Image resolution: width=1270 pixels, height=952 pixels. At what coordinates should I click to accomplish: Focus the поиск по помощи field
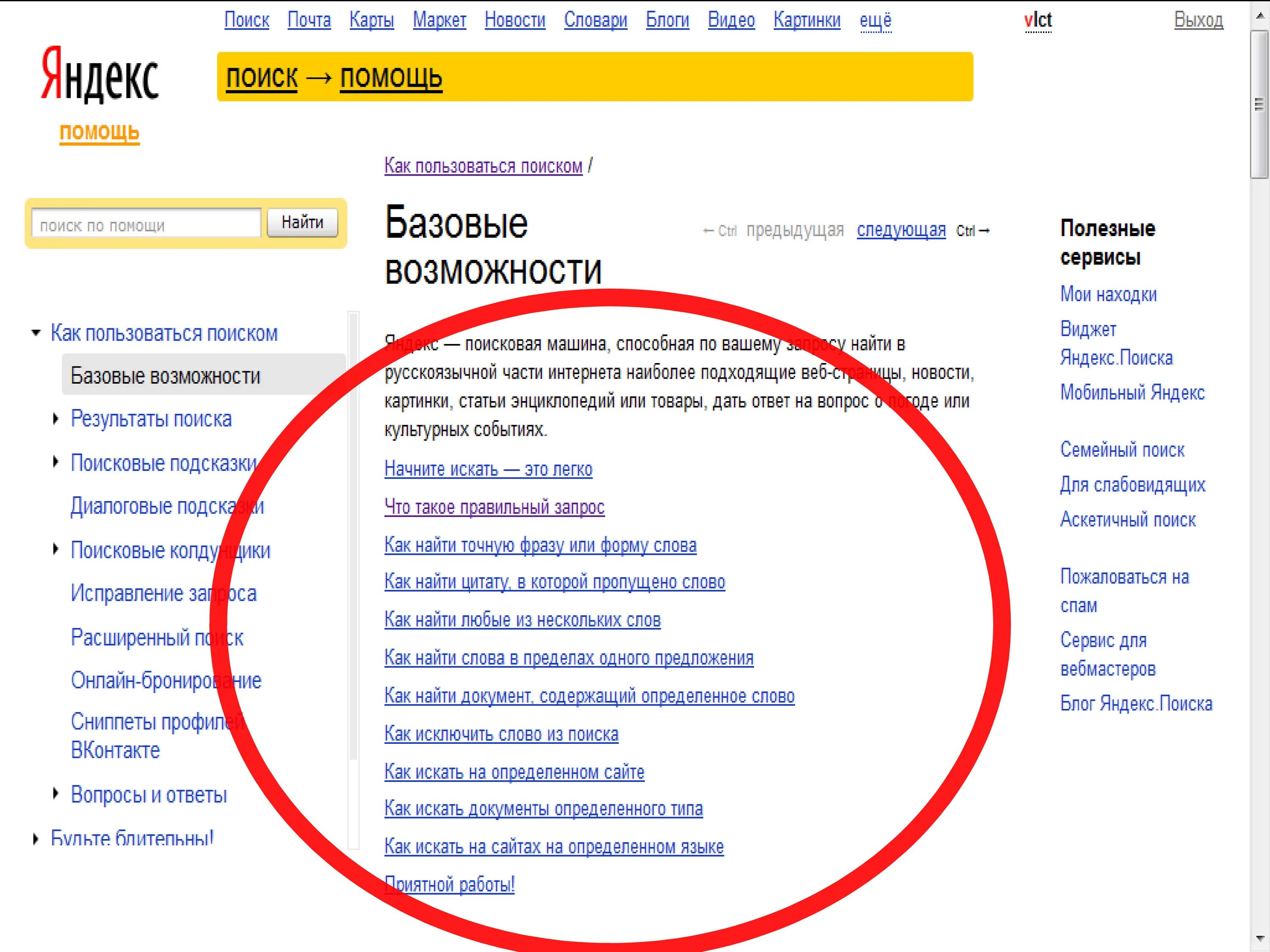[x=146, y=224]
